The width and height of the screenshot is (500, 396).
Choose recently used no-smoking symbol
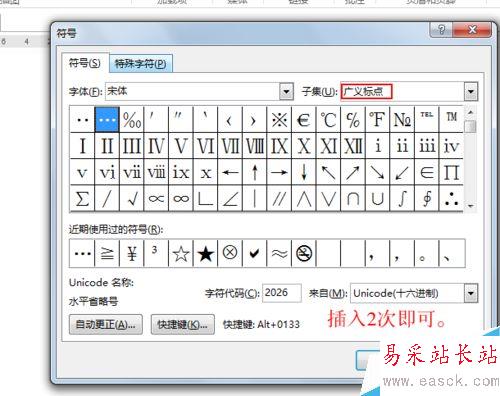click(x=304, y=253)
